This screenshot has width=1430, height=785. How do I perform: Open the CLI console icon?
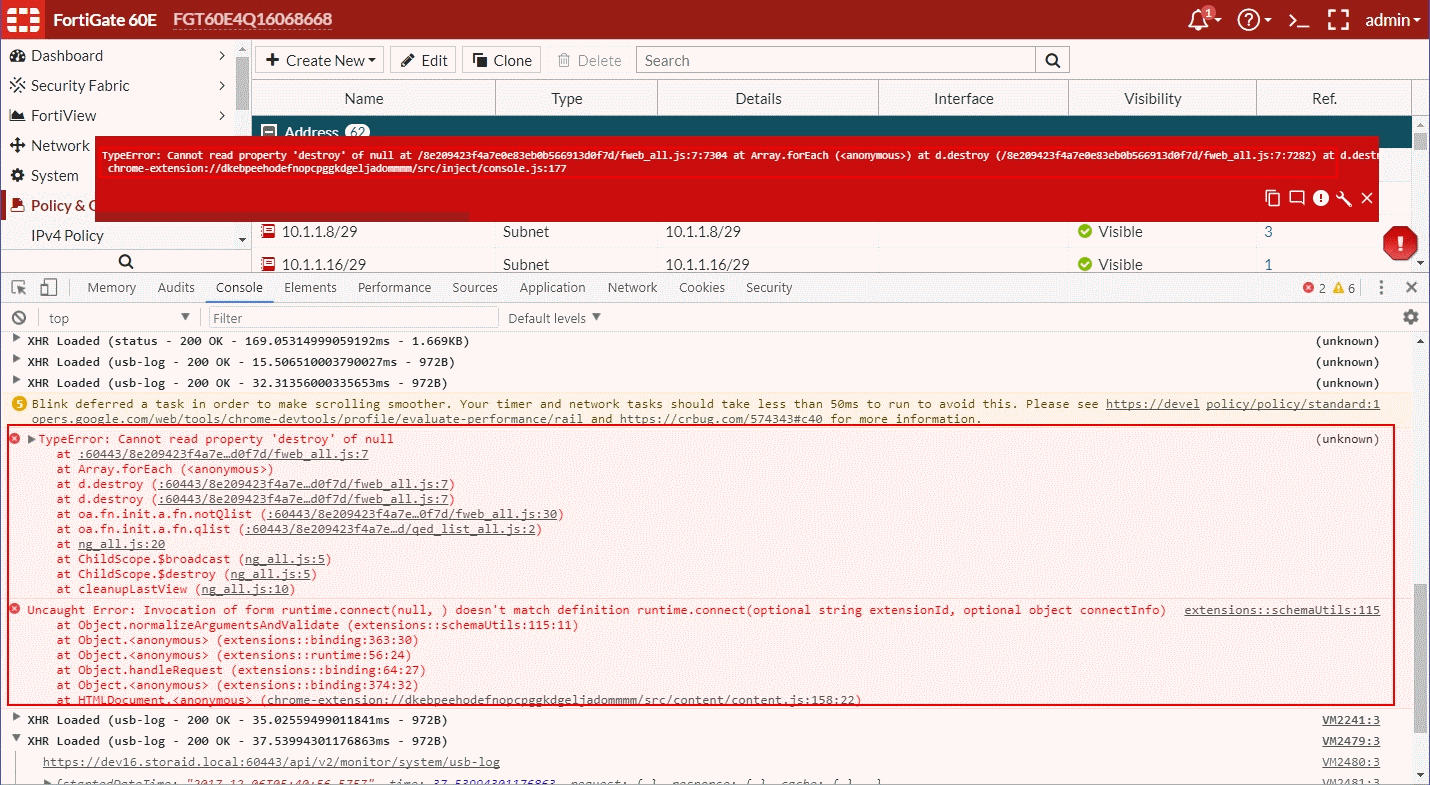pyautogui.click(x=1298, y=20)
